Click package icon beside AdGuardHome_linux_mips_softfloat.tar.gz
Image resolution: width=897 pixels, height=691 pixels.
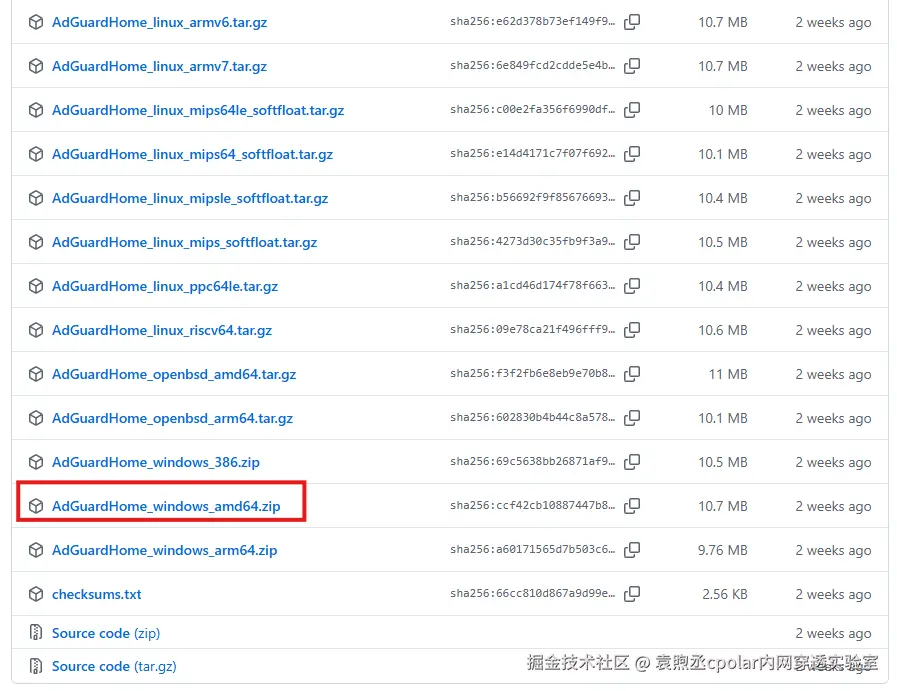coord(36,242)
